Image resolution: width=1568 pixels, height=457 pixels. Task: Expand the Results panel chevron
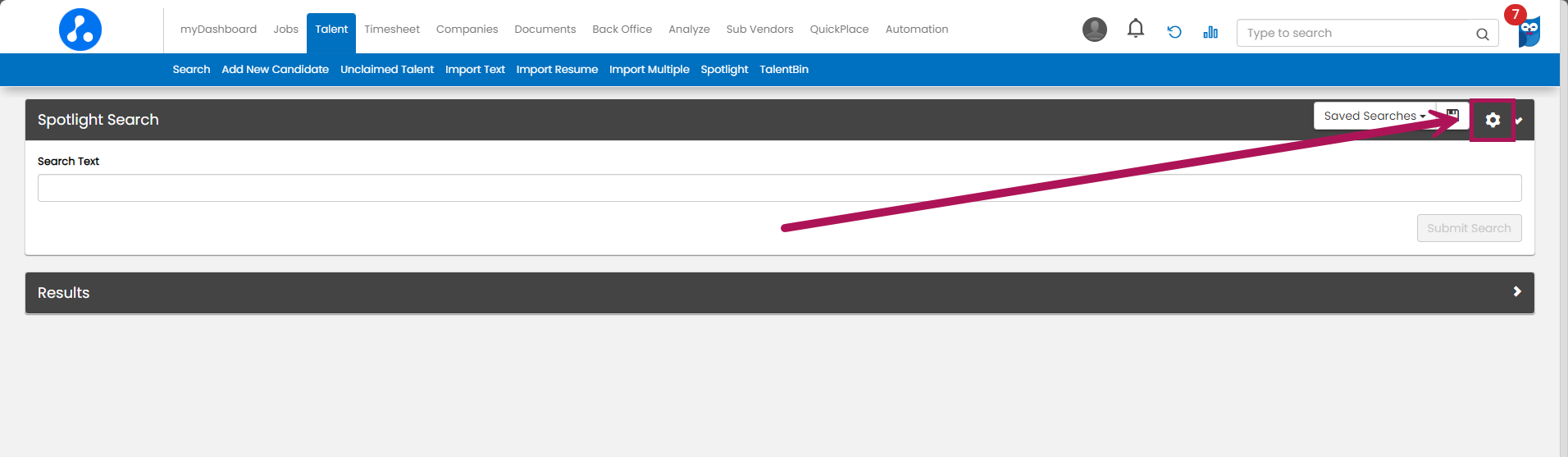click(x=1517, y=291)
